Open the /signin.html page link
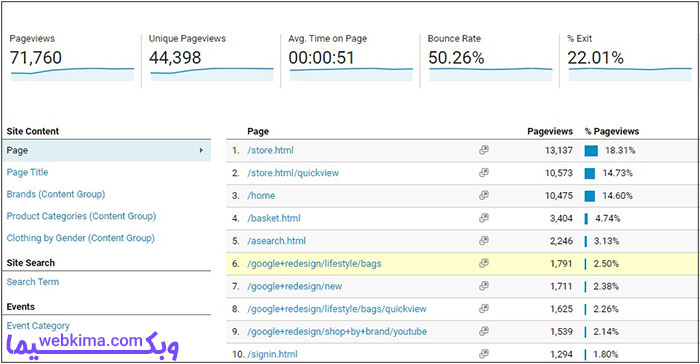This screenshot has height=364, width=700. pyautogui.click(x=272, y=354)
